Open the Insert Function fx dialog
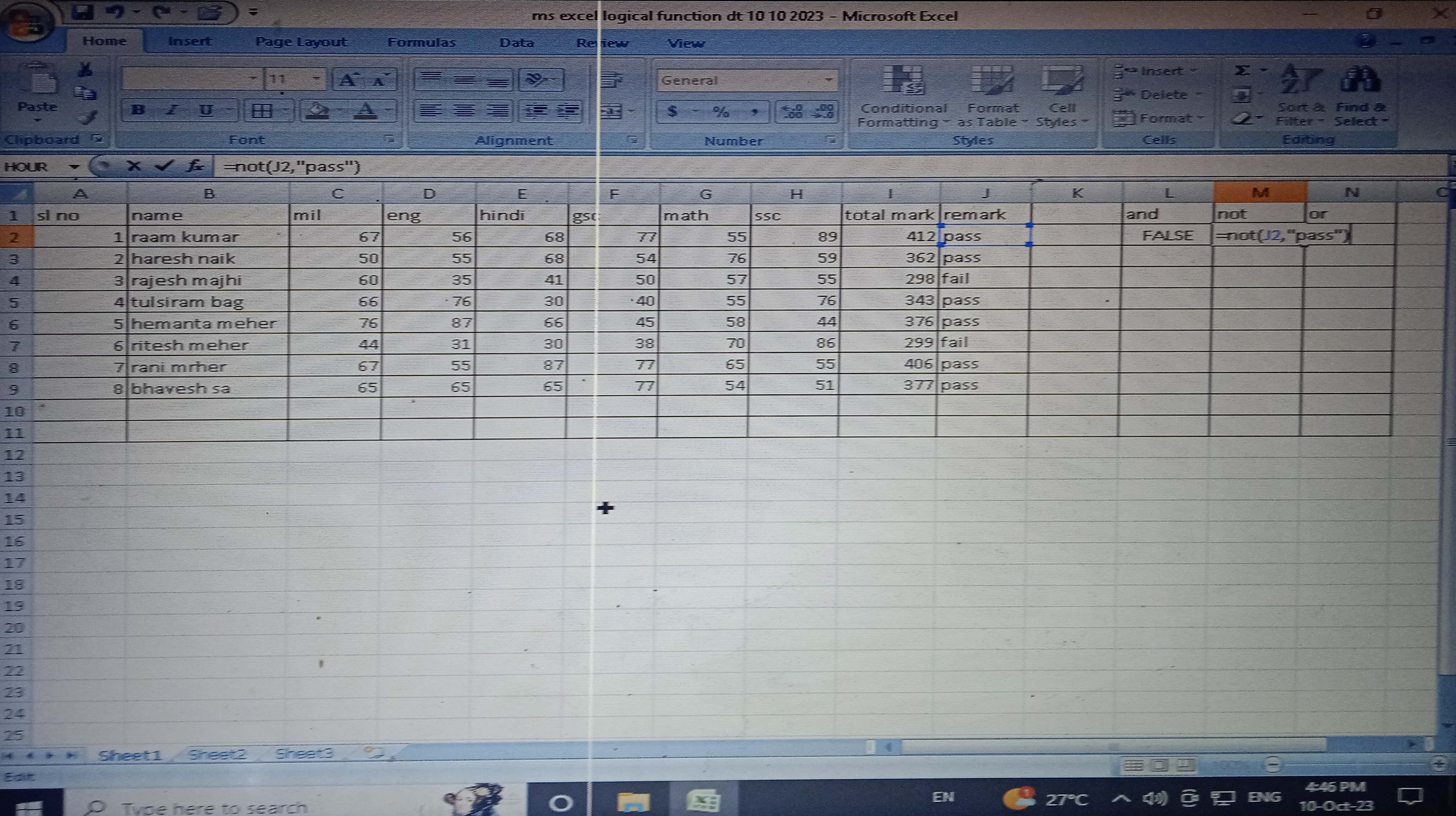This screenshot has height=816, width=1456. pos(195,166)
